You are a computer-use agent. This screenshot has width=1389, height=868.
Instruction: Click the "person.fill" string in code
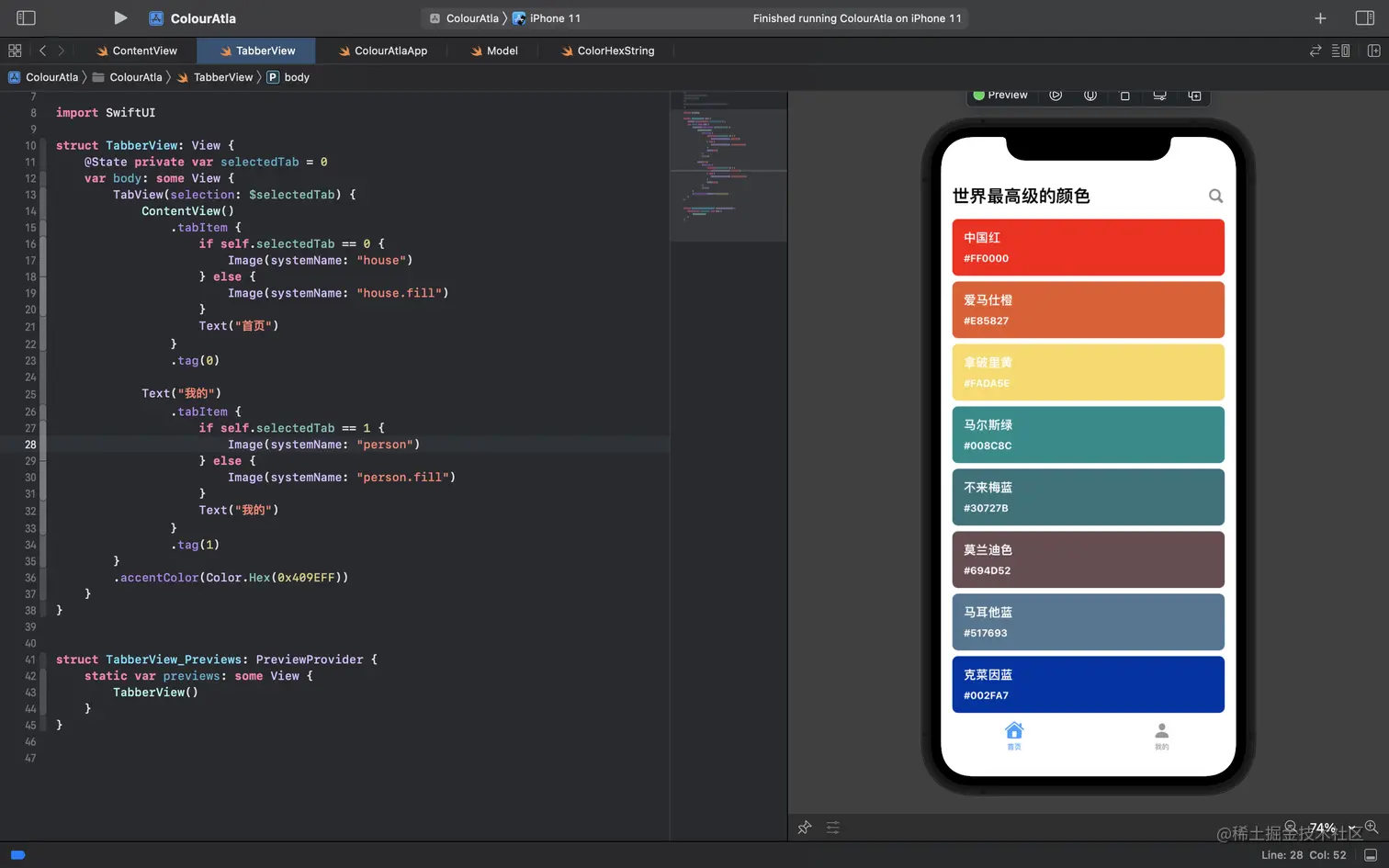point(402,478)
